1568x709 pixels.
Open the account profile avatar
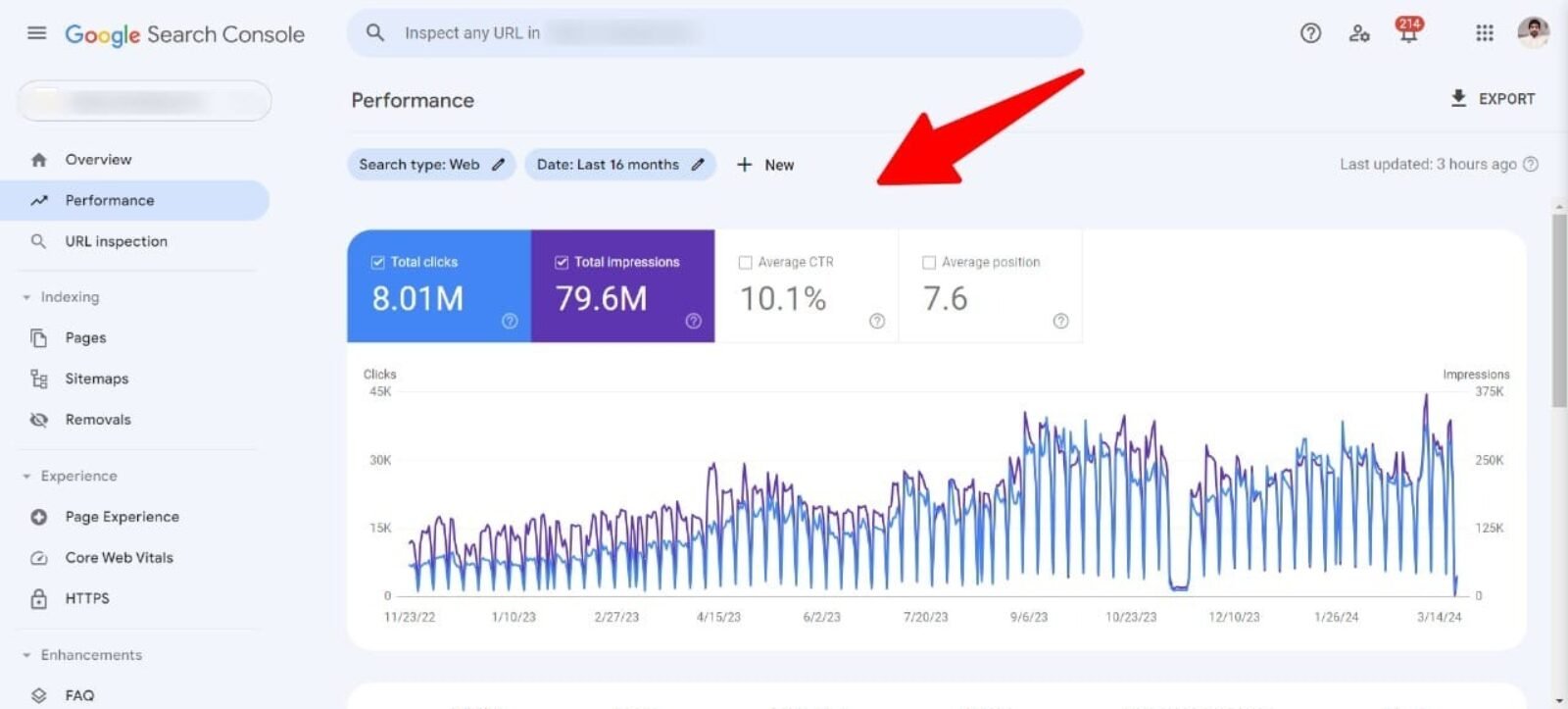point(1534,32)
